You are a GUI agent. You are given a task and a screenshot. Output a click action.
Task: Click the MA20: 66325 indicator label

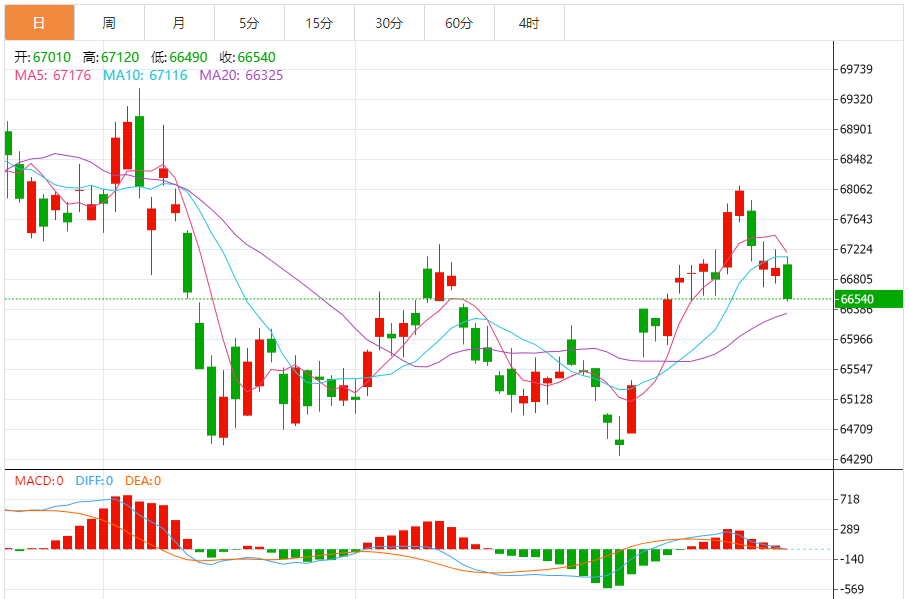pos(241,75)
